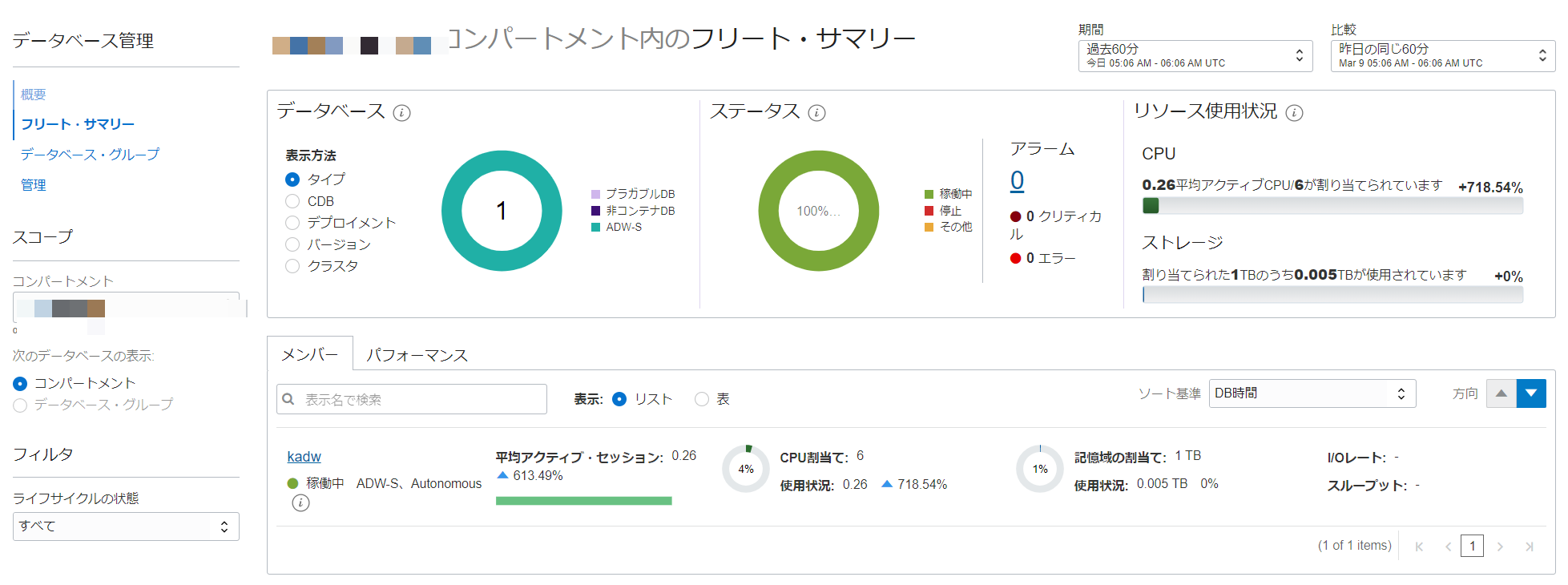Open the 比較 comparison period dropdown
1568x585 pixels.
pos(1442,56)
